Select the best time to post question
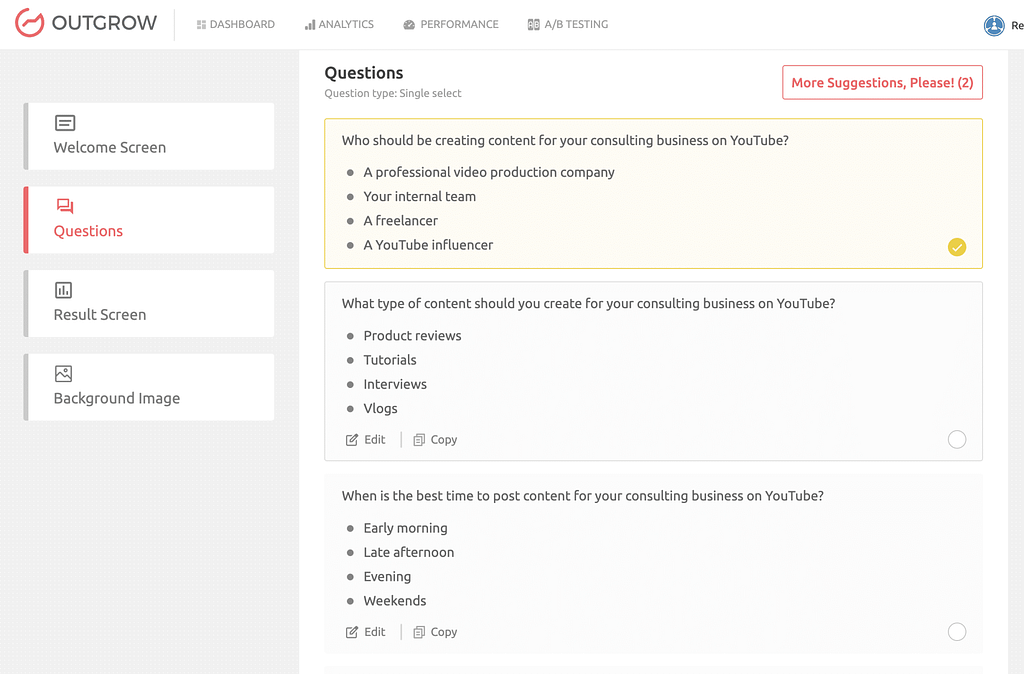The image size is (1024, 674). (956, 631)
